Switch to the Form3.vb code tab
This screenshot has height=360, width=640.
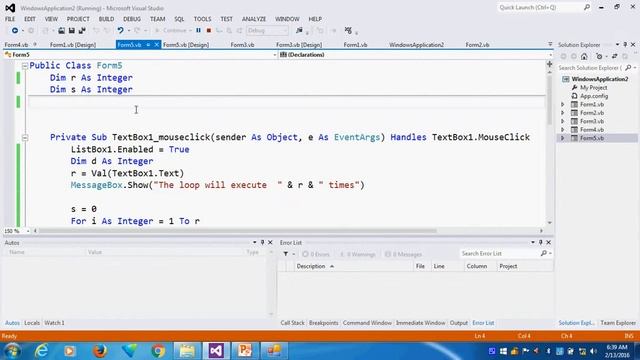(242, 45)
